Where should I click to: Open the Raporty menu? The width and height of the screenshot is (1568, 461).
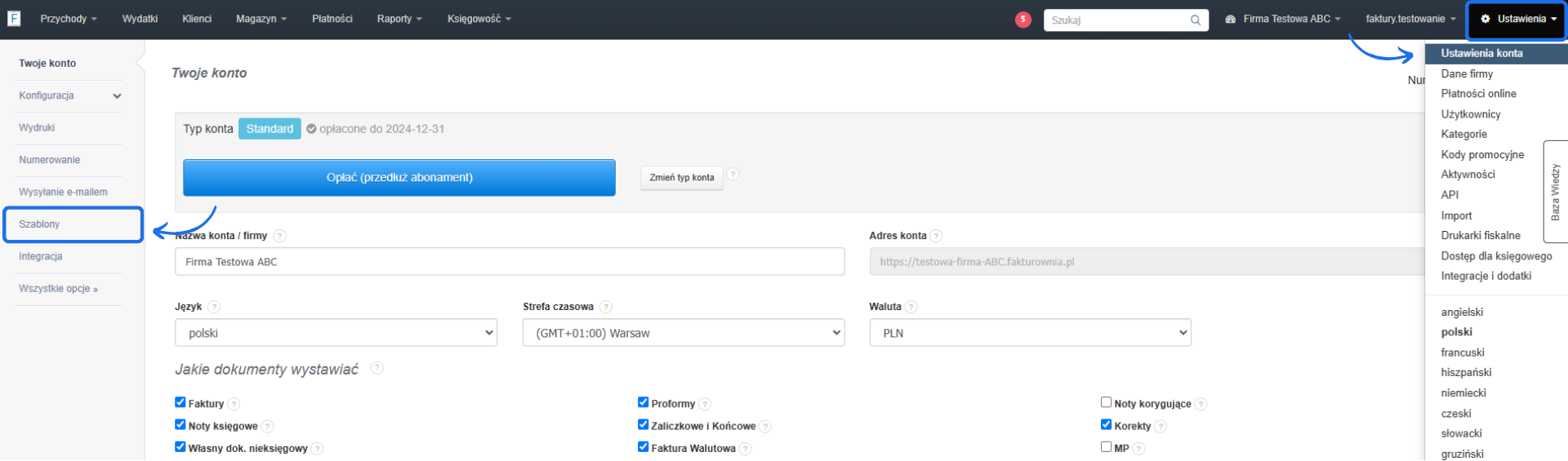(x=399, y=19)
